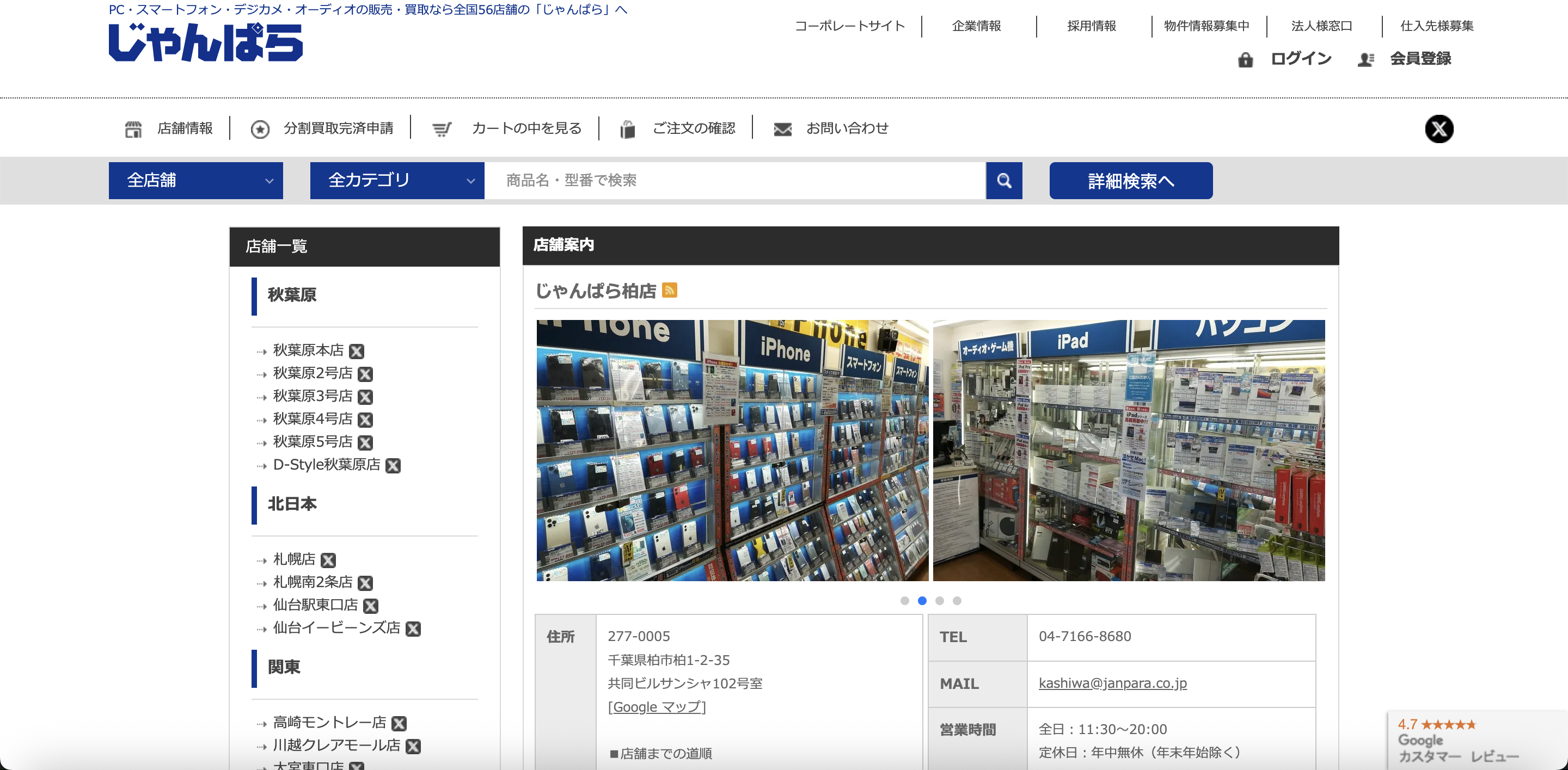Click the iPhone showcase store photo

tap(732, 450)
